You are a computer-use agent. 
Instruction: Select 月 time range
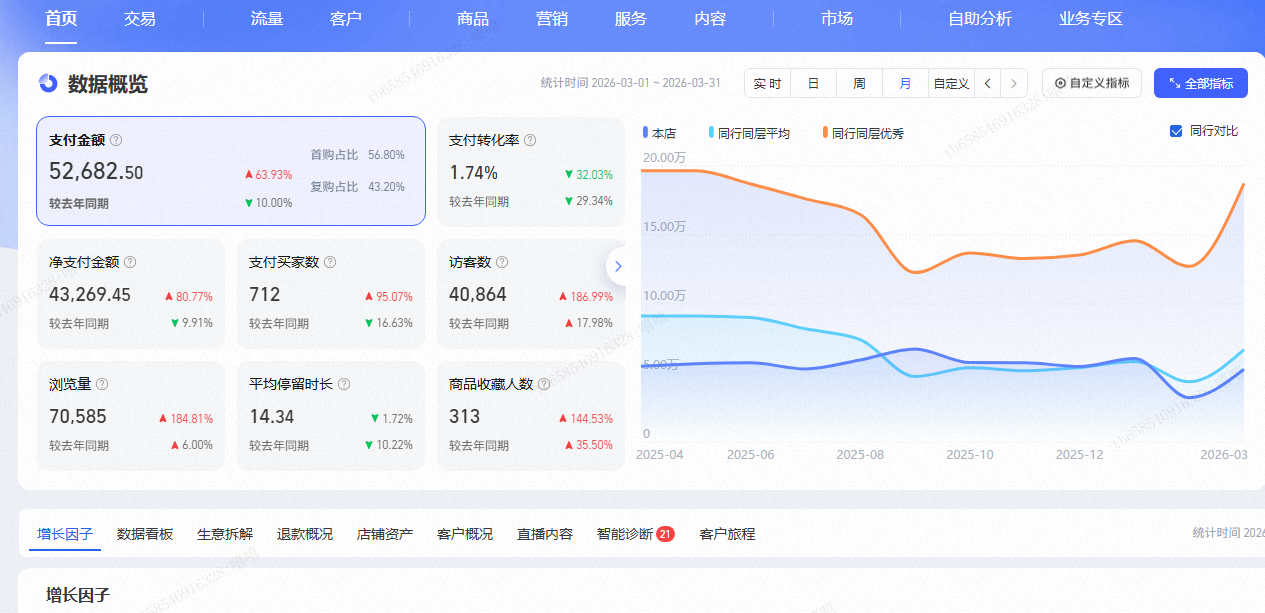pos(906,84)
